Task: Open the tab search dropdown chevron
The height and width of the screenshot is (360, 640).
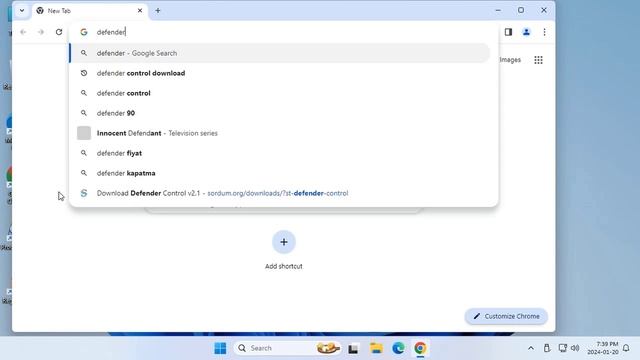Action: (22, 11)
